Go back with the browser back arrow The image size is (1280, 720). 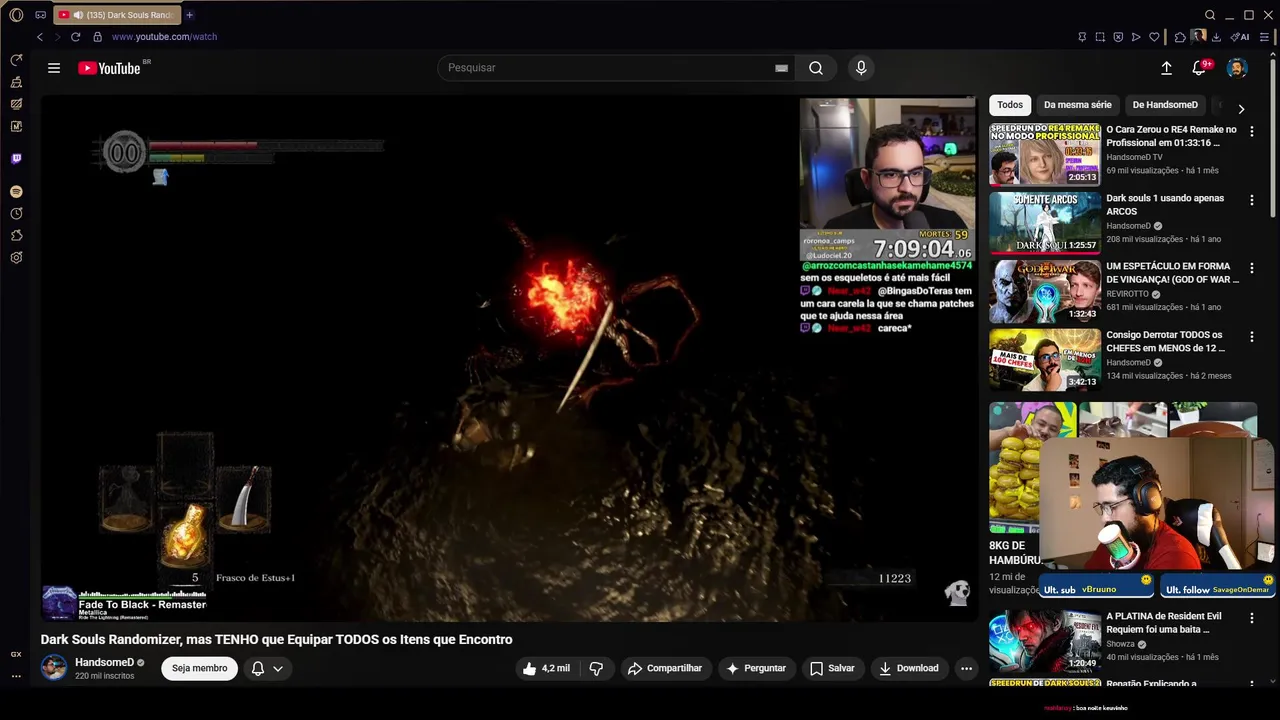[40, 37]
